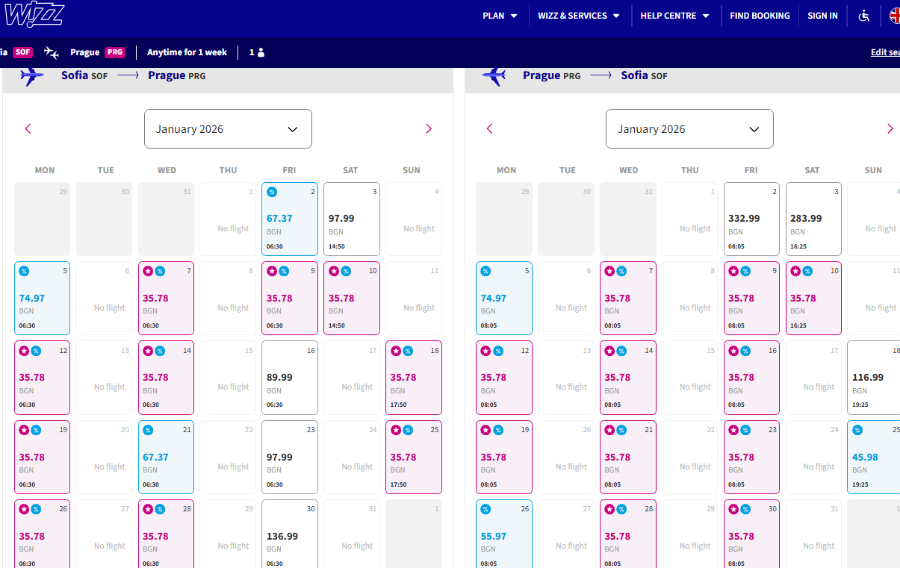Click SIGN IN
Screen dimensions: 900x568
point(823,16)
